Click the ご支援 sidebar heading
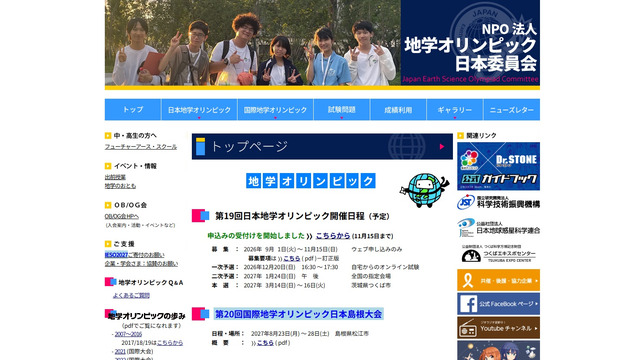Screen dimensions: 640x360 coord(124,244)
